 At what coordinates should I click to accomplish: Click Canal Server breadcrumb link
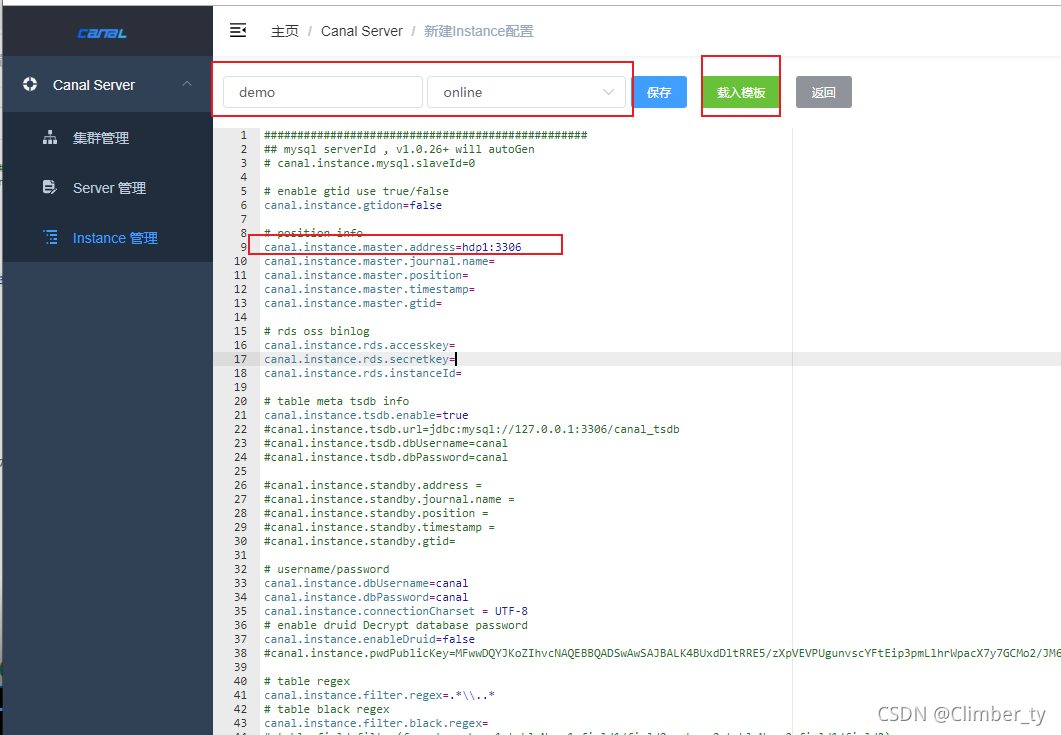[x=361, y=31]
